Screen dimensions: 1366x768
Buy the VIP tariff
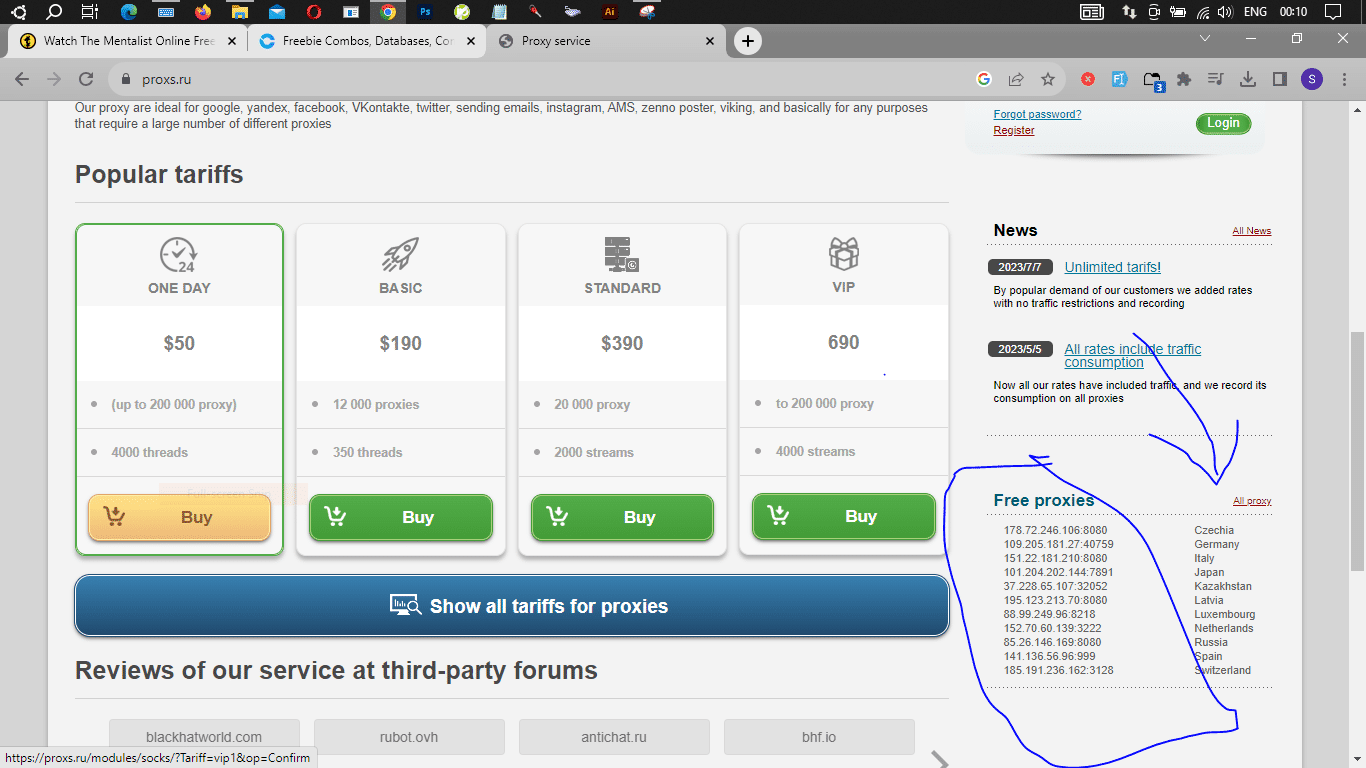pyautogui.click(x=844, y=517)
